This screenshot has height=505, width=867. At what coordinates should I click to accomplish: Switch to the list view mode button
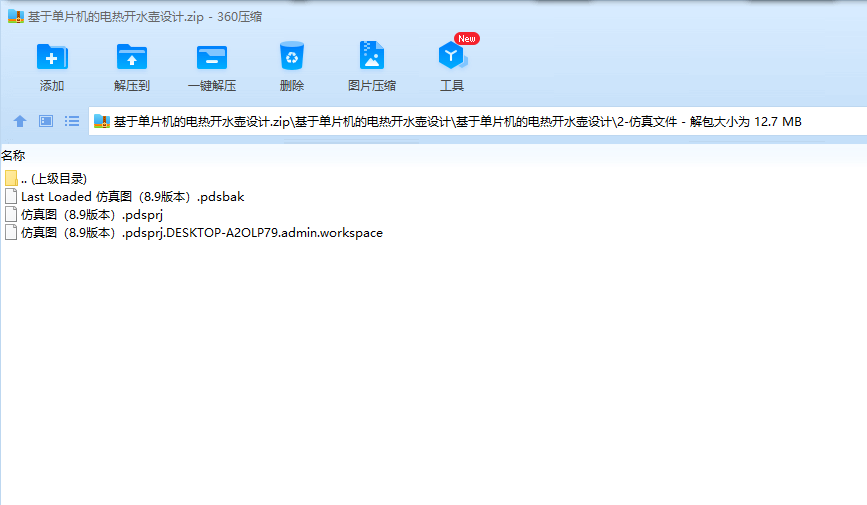point(72,121)
